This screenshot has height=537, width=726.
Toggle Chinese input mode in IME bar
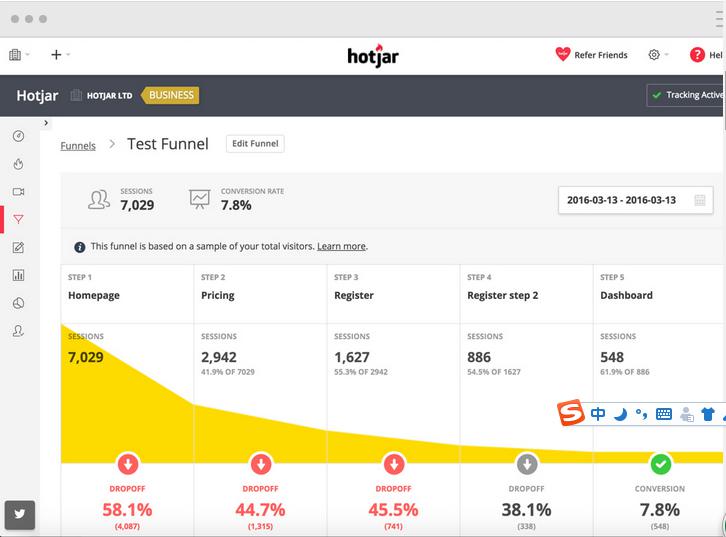point(598,413)
